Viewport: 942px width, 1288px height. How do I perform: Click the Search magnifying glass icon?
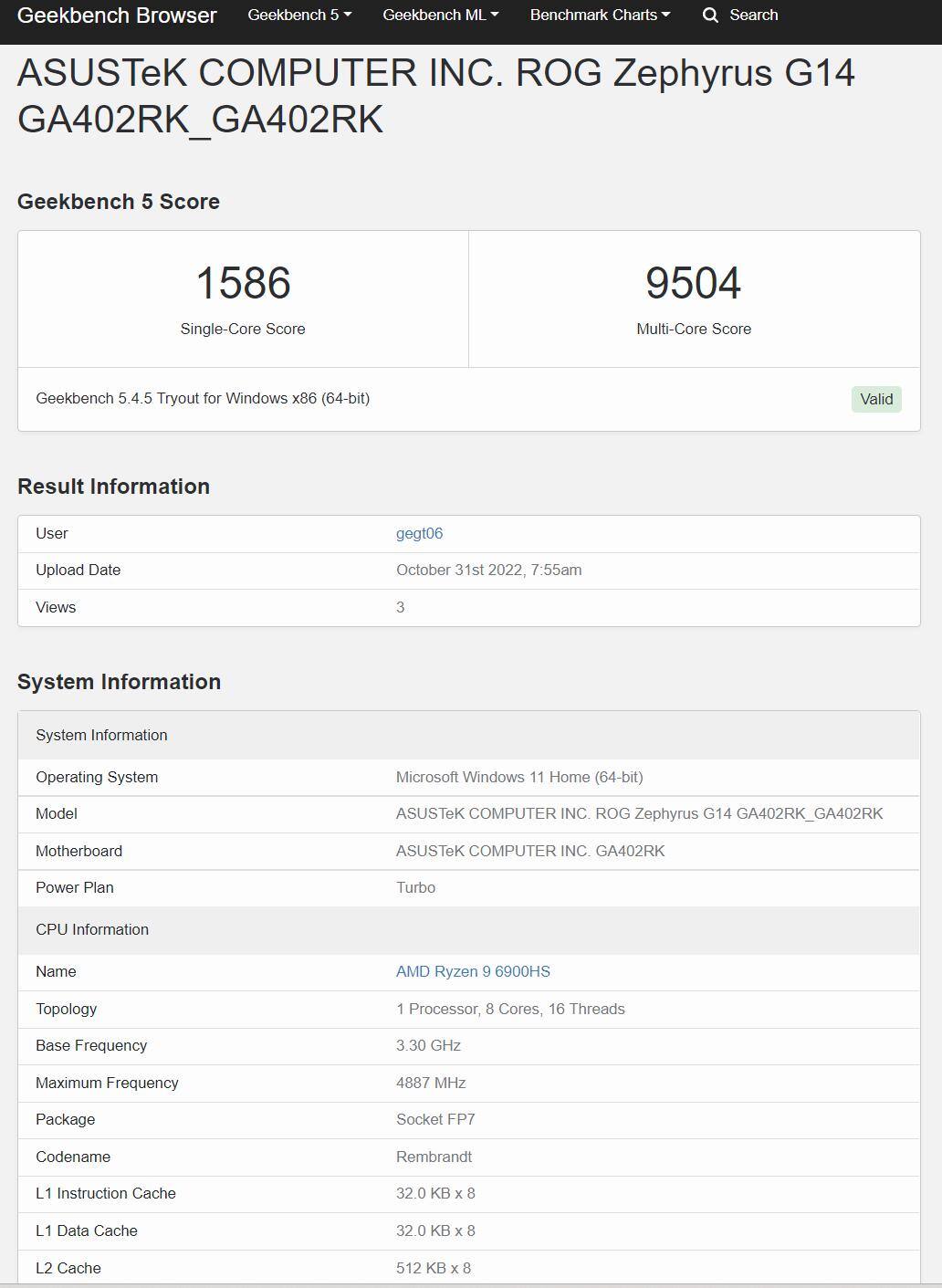pos(710,16)
